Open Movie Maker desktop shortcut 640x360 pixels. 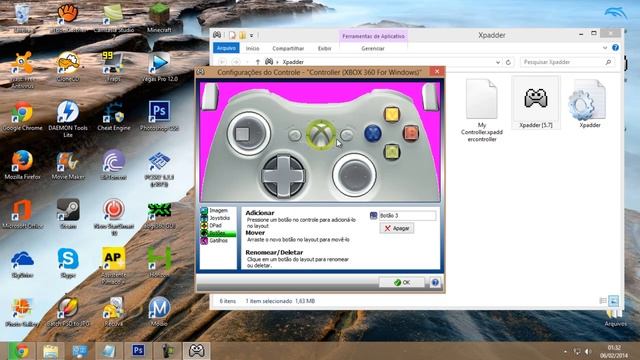coord(68,165)
